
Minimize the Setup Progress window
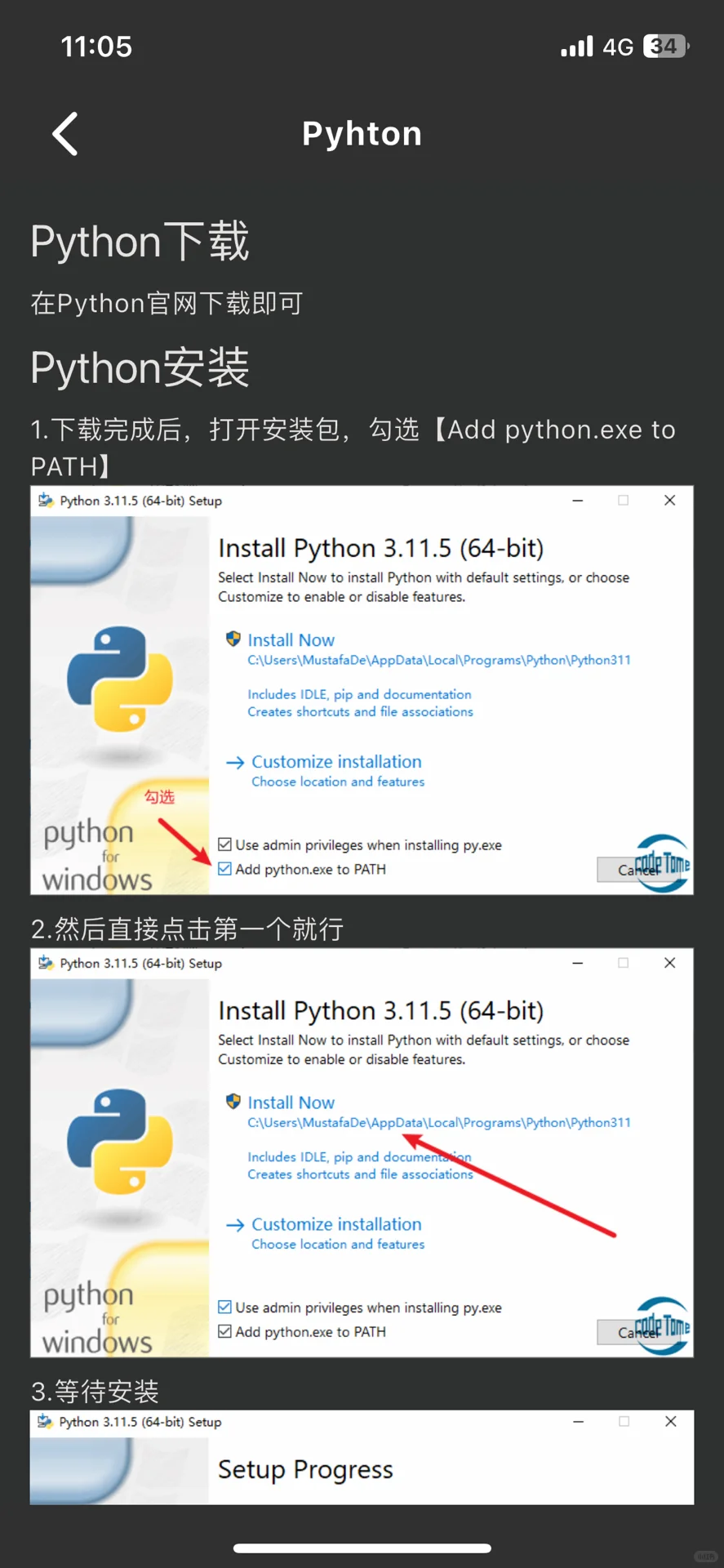pyautogui.click(x=578, y=1422)
